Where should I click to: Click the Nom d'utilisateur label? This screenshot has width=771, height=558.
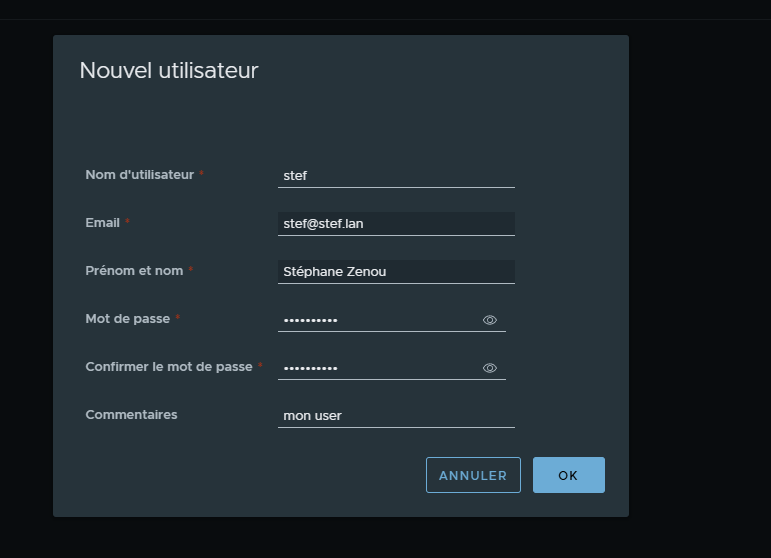tap(139, 175)
